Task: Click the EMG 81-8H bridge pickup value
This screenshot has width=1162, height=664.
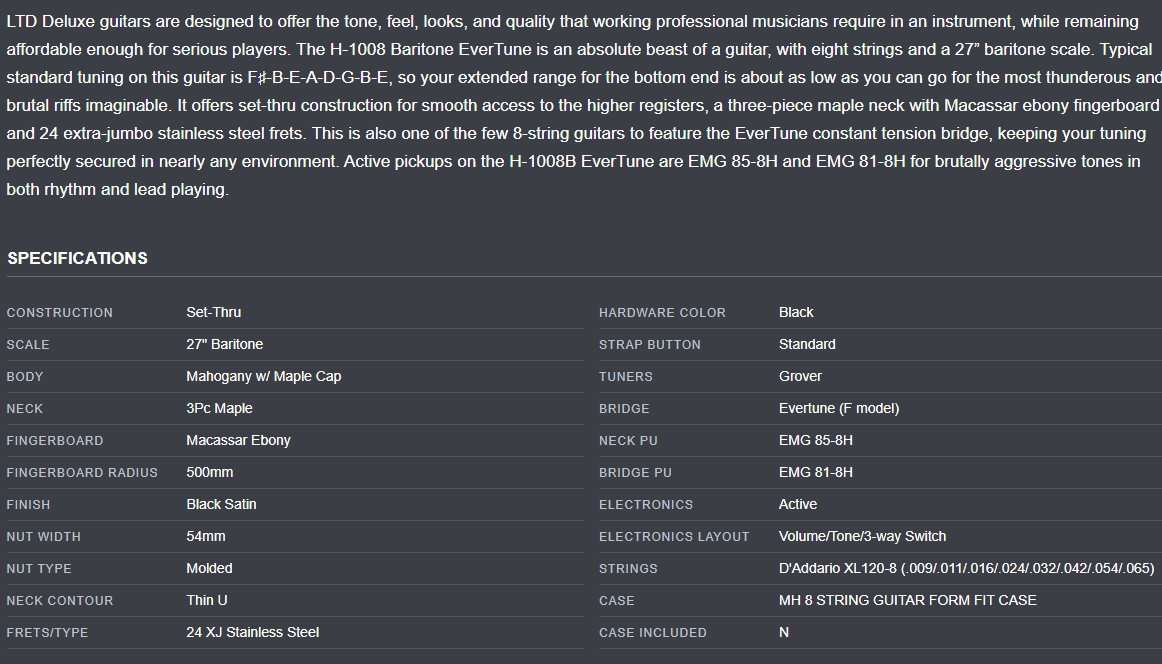Action: (815, 472)
